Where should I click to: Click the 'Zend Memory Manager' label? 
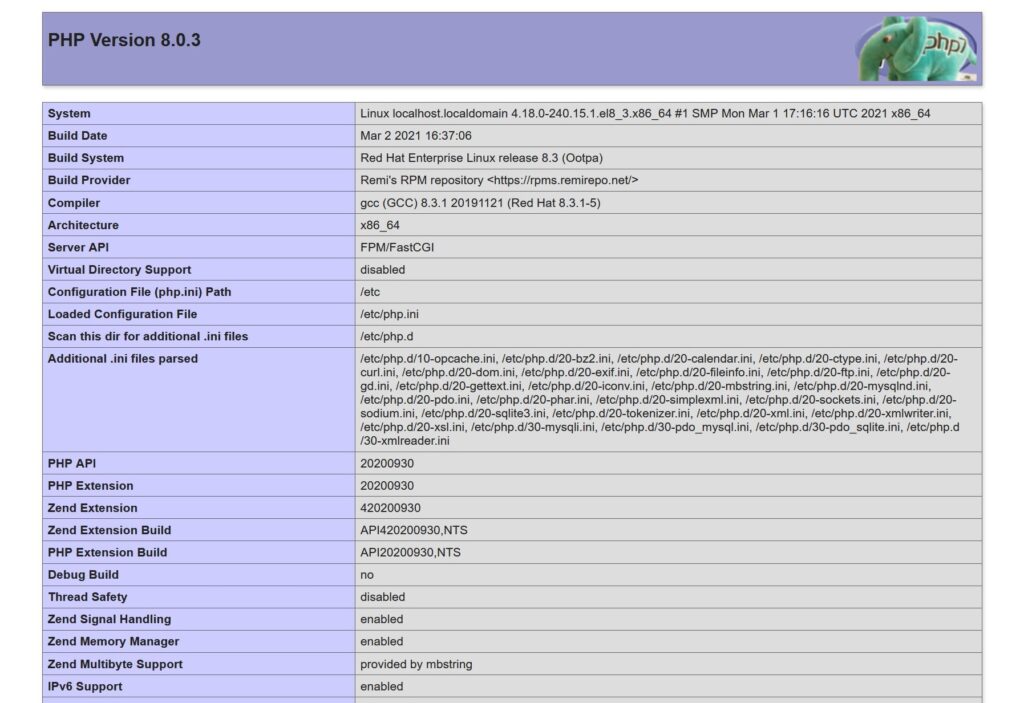tap(113, 642)
